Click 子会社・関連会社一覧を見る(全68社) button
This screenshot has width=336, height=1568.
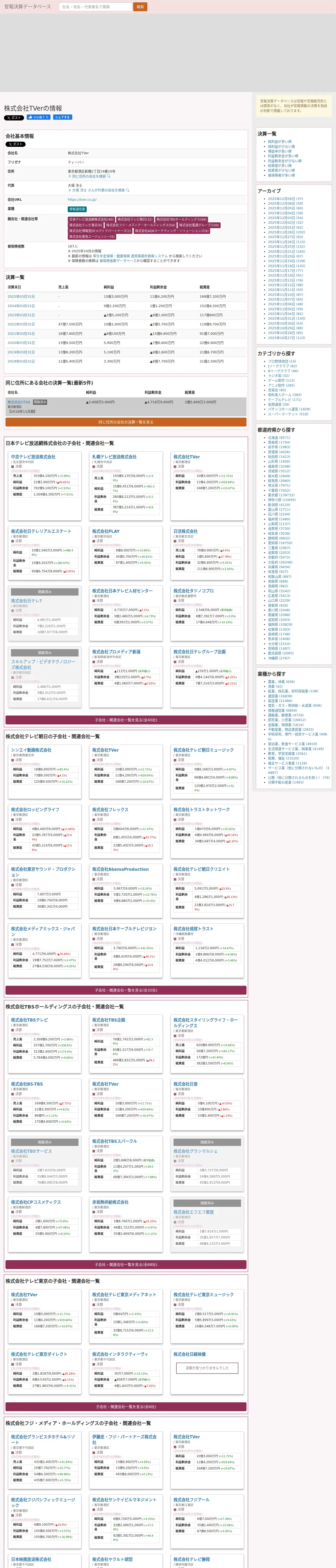126,1265
